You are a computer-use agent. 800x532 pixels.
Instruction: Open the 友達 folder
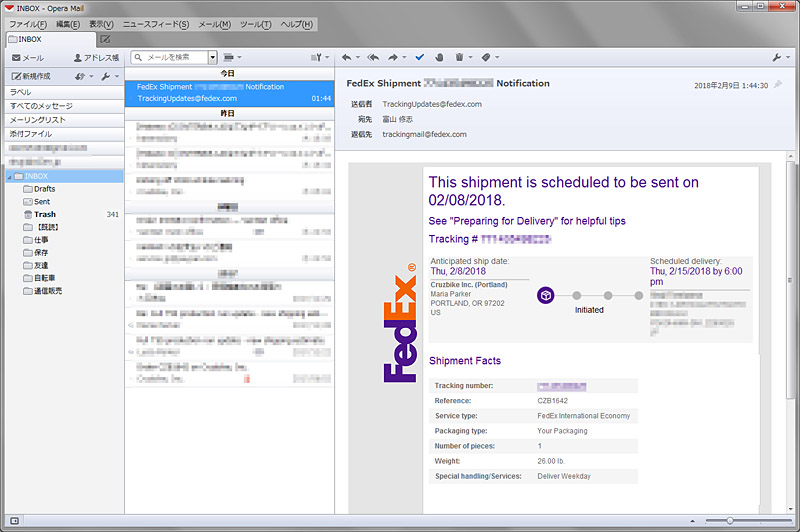click(36, 265)
